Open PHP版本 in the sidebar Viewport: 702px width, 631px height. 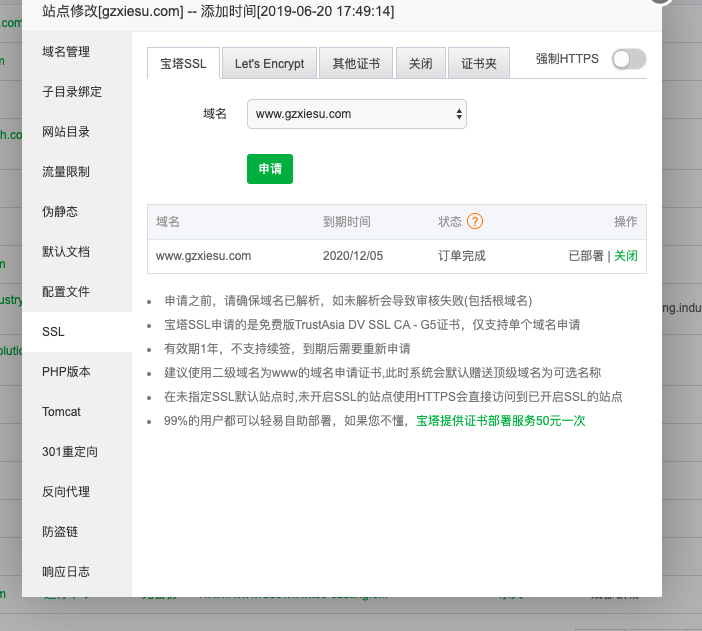point(77,372)
